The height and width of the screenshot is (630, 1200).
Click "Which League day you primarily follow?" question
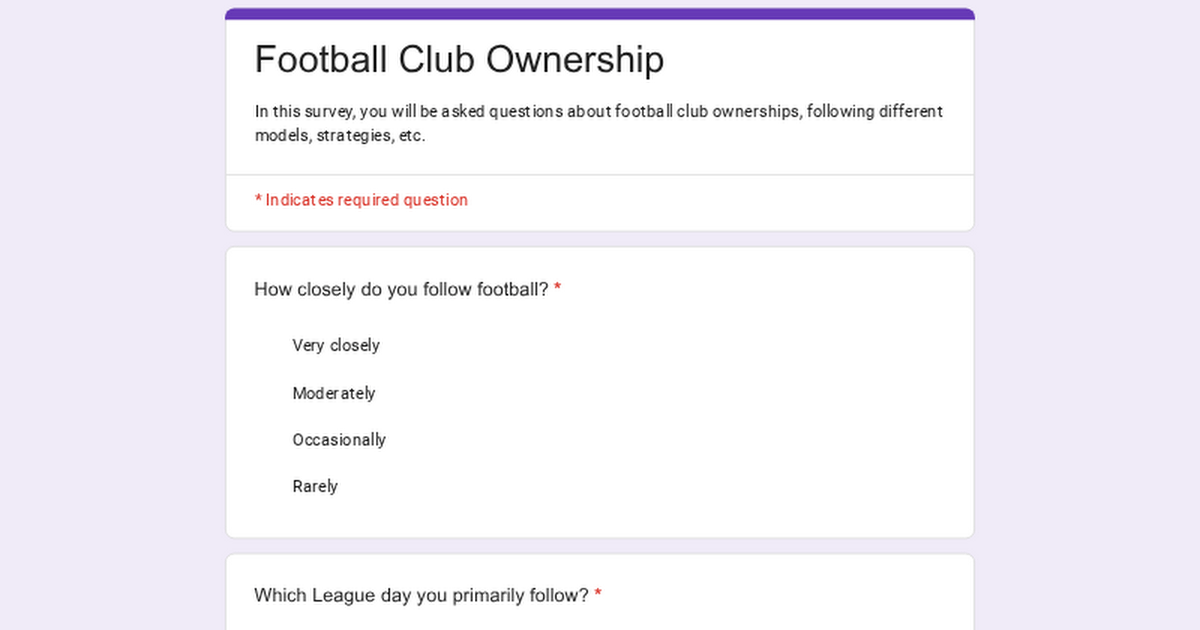[x=421, y=596]
